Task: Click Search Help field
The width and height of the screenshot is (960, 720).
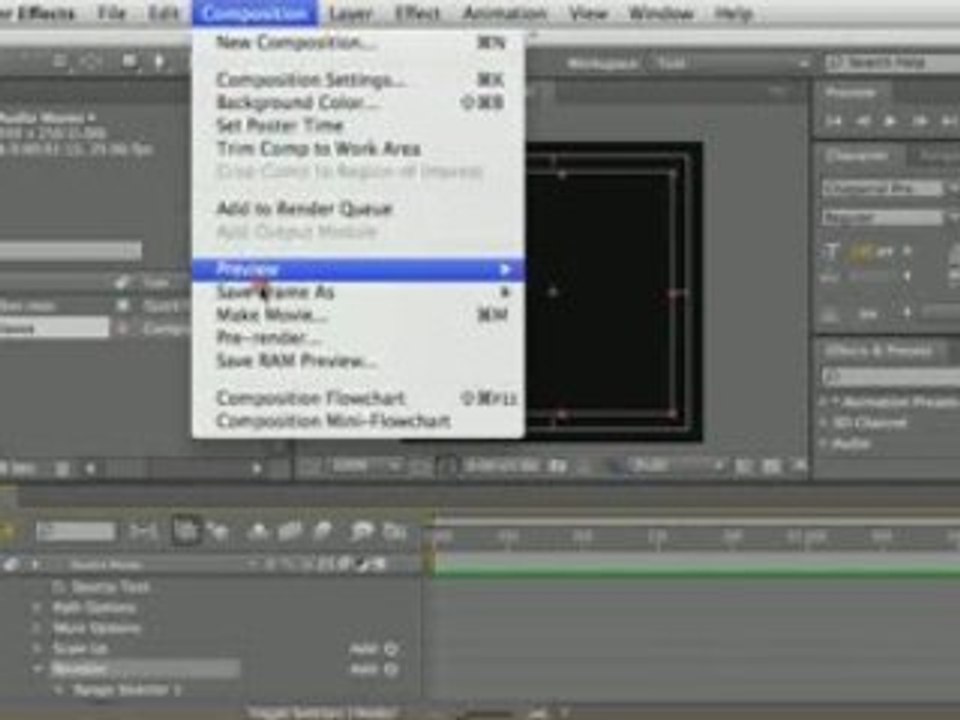Action: click(893, 62)
